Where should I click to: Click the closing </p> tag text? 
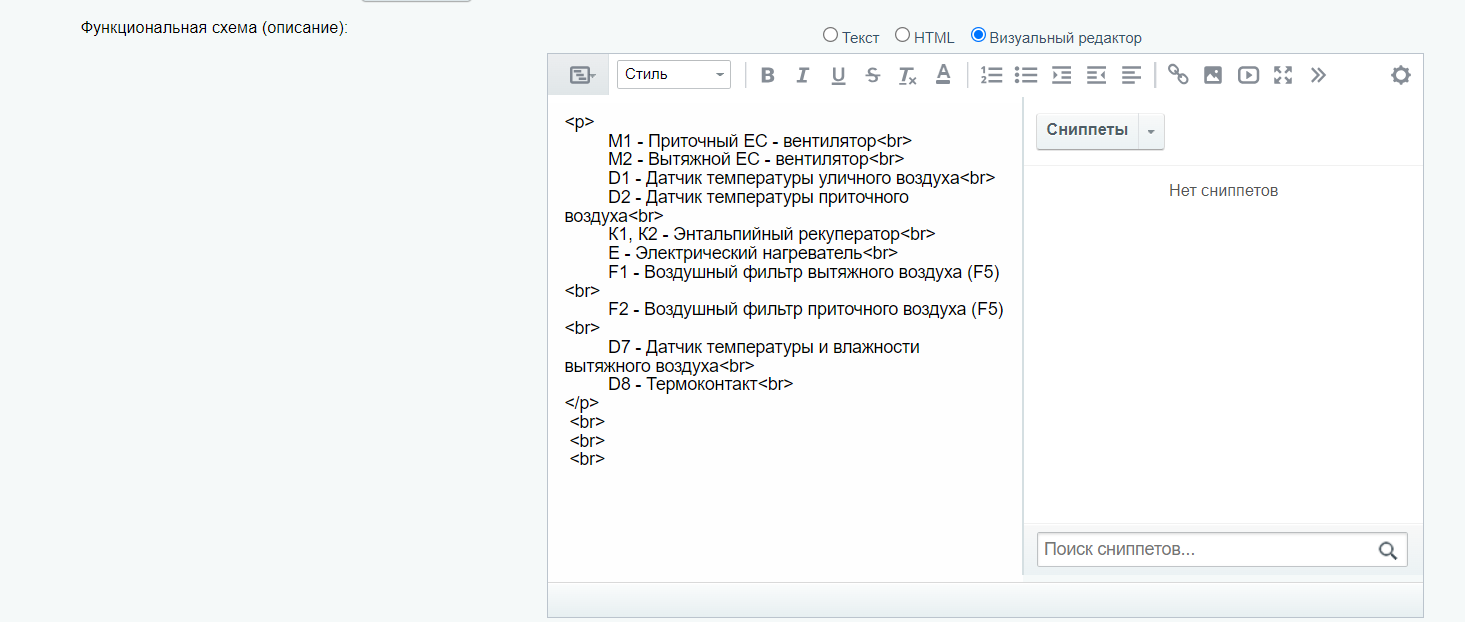[581, 403]
